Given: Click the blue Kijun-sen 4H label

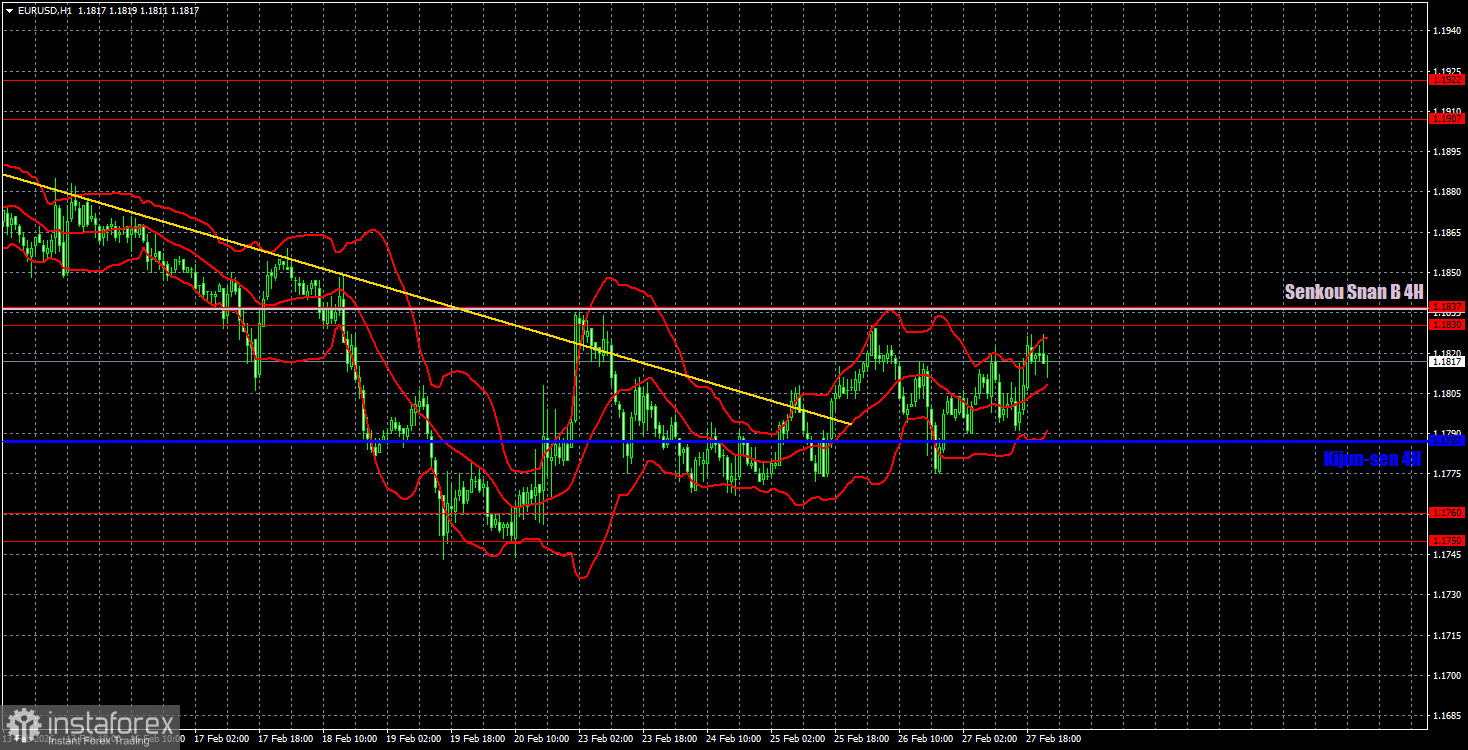Looking at the screenshot, I should (x=1372, y=459).
